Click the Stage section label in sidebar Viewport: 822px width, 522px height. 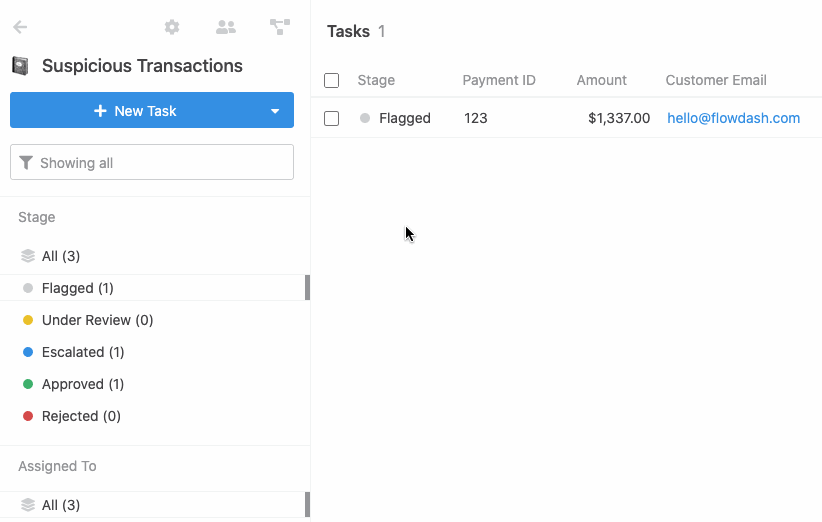(x=37, y=217)
